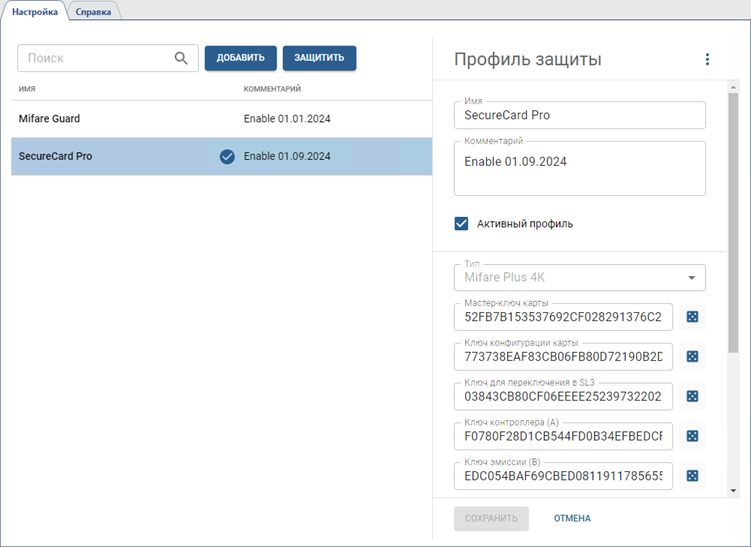
Task: Generate random card master key
Action: [x=691, y=317]
